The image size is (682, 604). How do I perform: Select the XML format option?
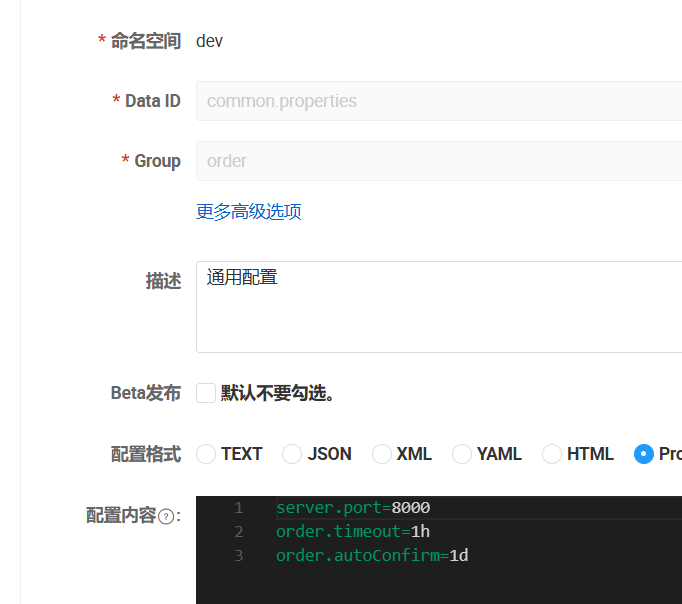tap(382, 454)
